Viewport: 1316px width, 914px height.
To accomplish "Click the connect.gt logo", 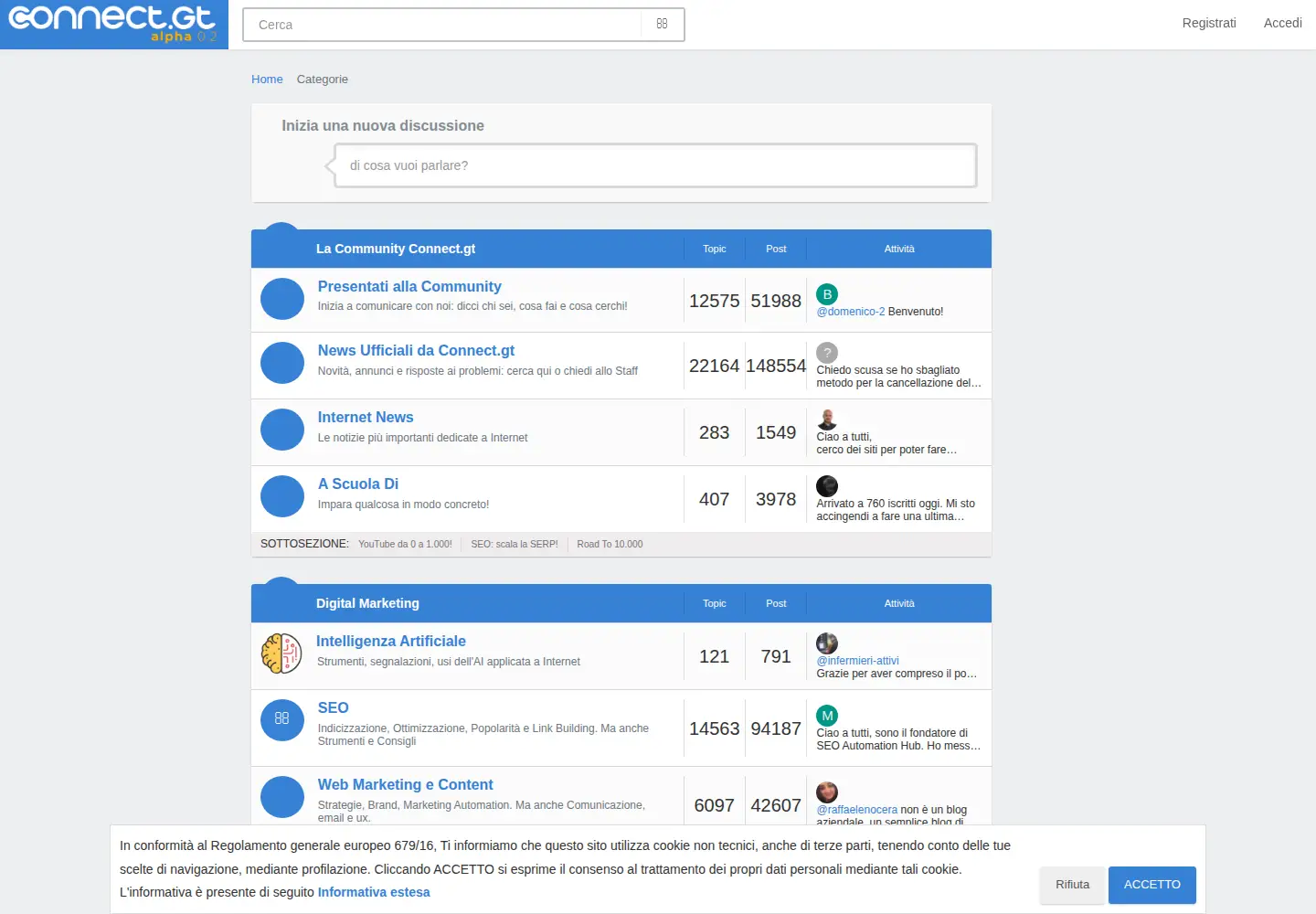I will (113, 24).
